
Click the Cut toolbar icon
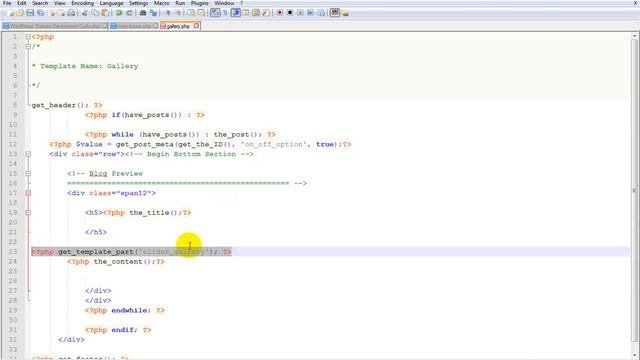click(x=84, y=13)
